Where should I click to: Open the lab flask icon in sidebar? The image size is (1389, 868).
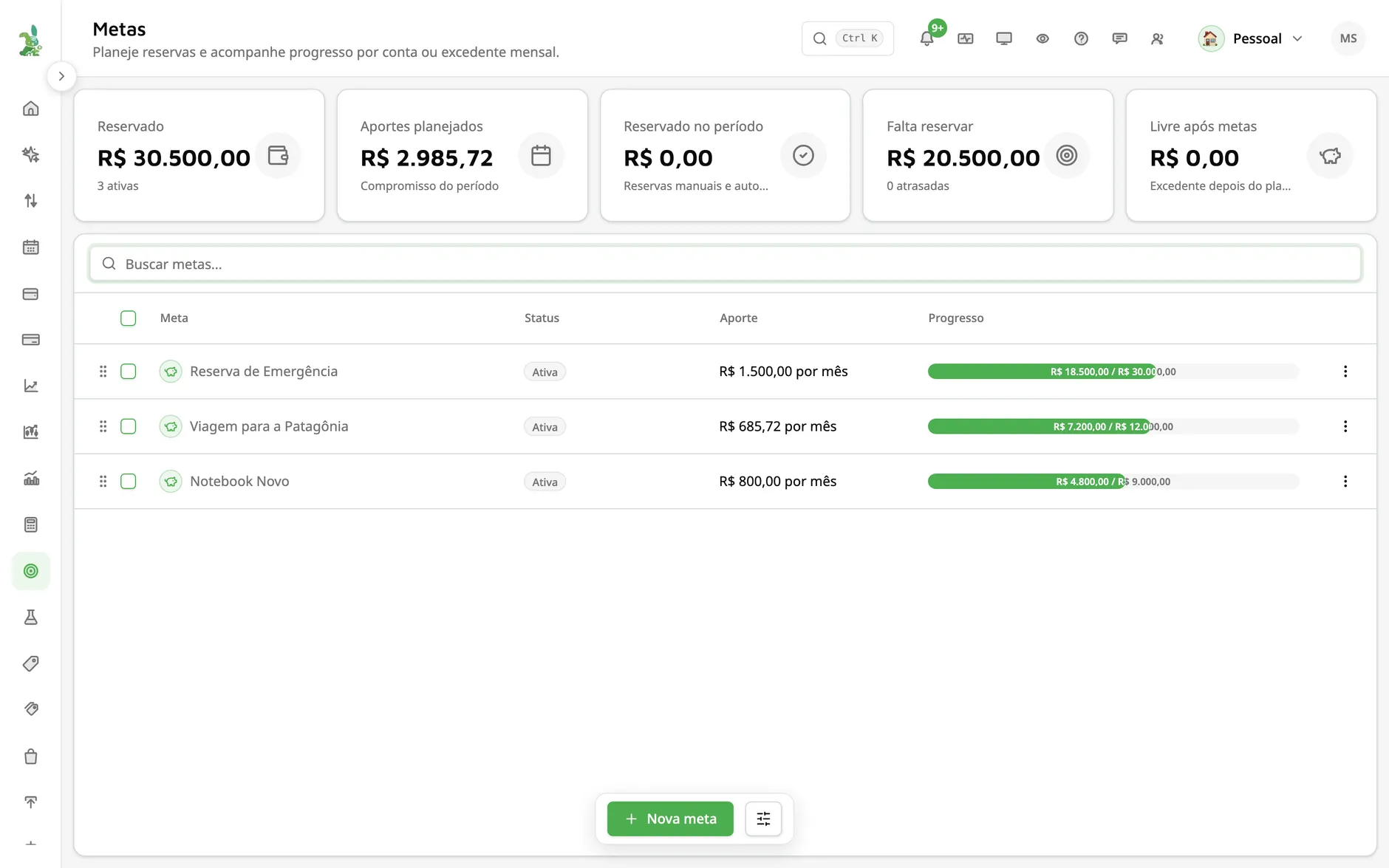coord(30,618)
